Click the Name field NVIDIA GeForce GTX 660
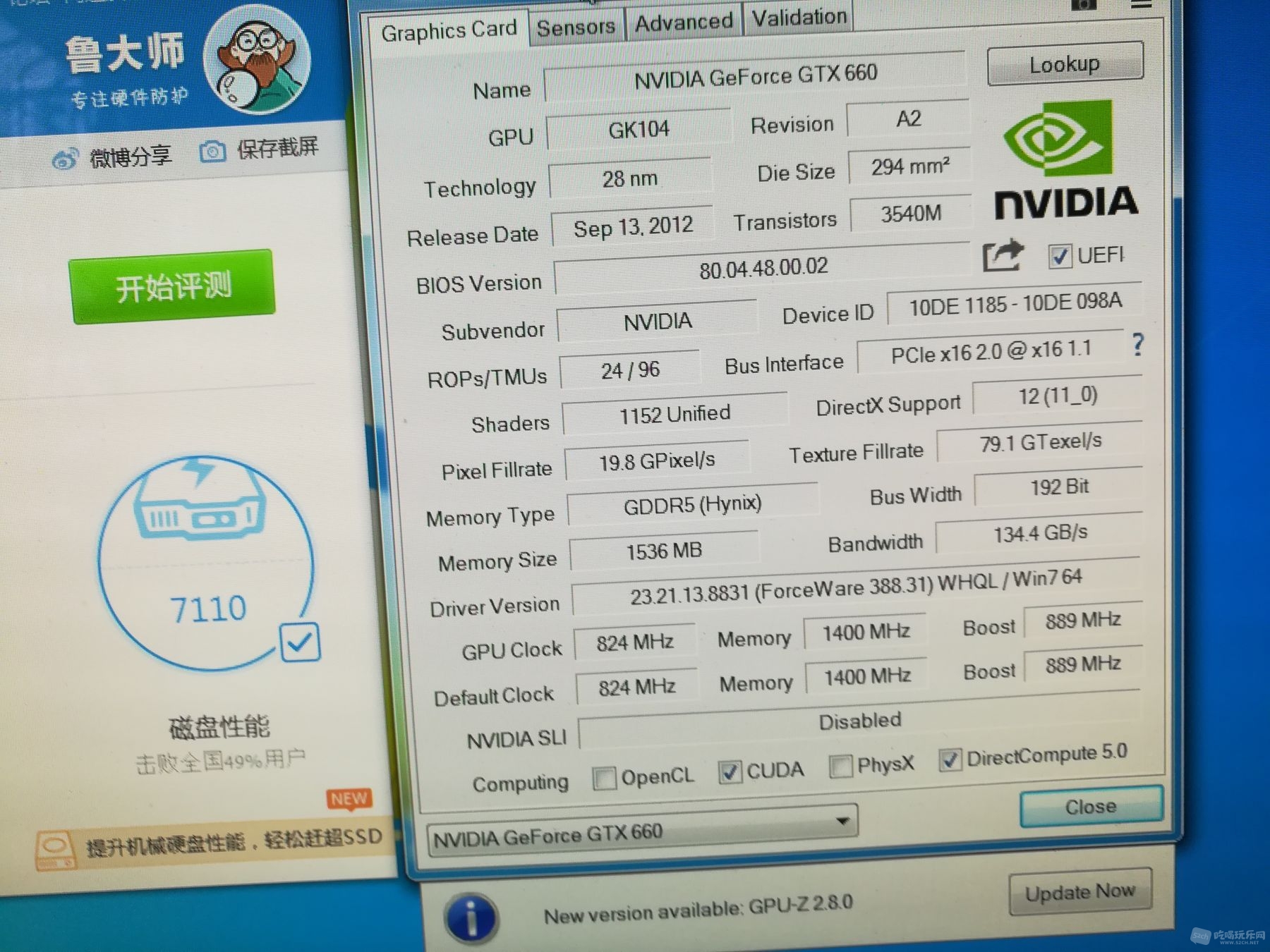The height and width of the screenshot is (952, 1270). pos(755,76)
